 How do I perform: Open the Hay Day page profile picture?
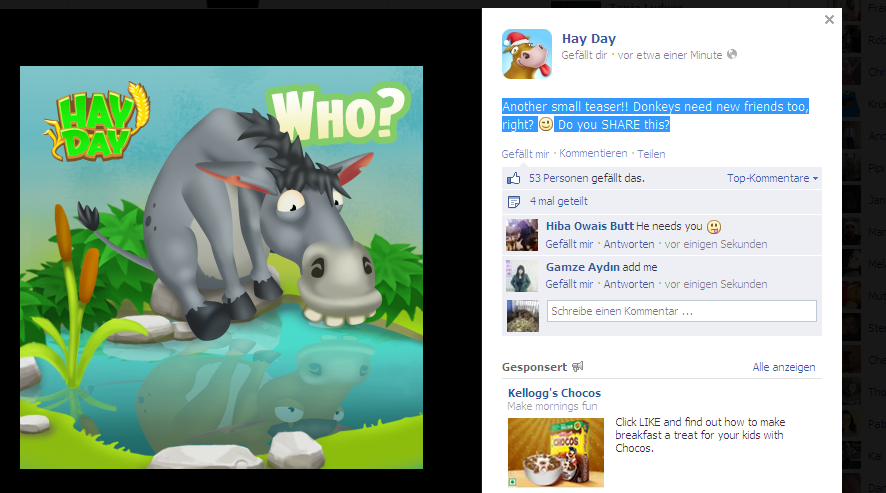(x=527, y=54)
